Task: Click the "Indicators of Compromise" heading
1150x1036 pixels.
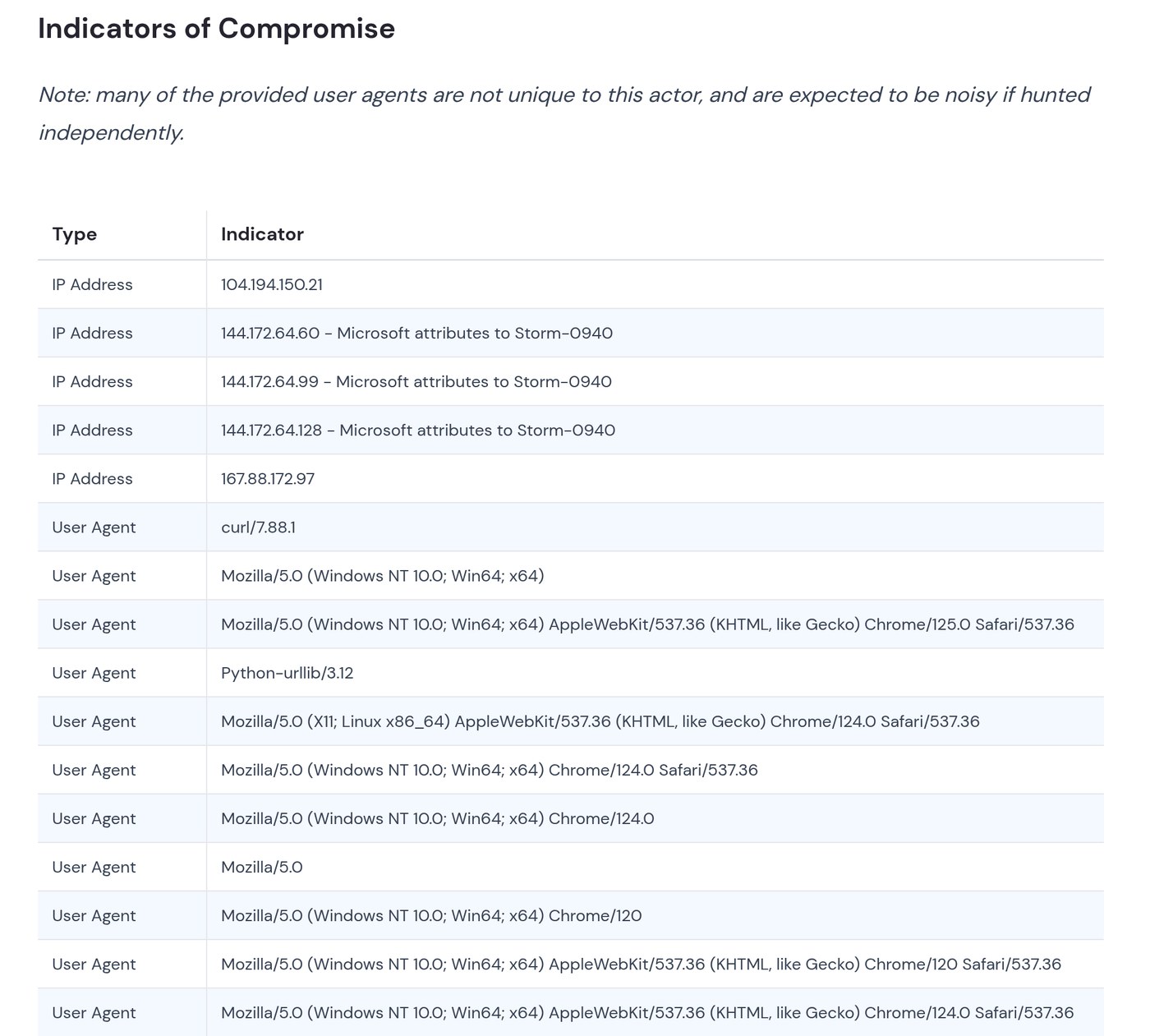Action: [216, 29]
